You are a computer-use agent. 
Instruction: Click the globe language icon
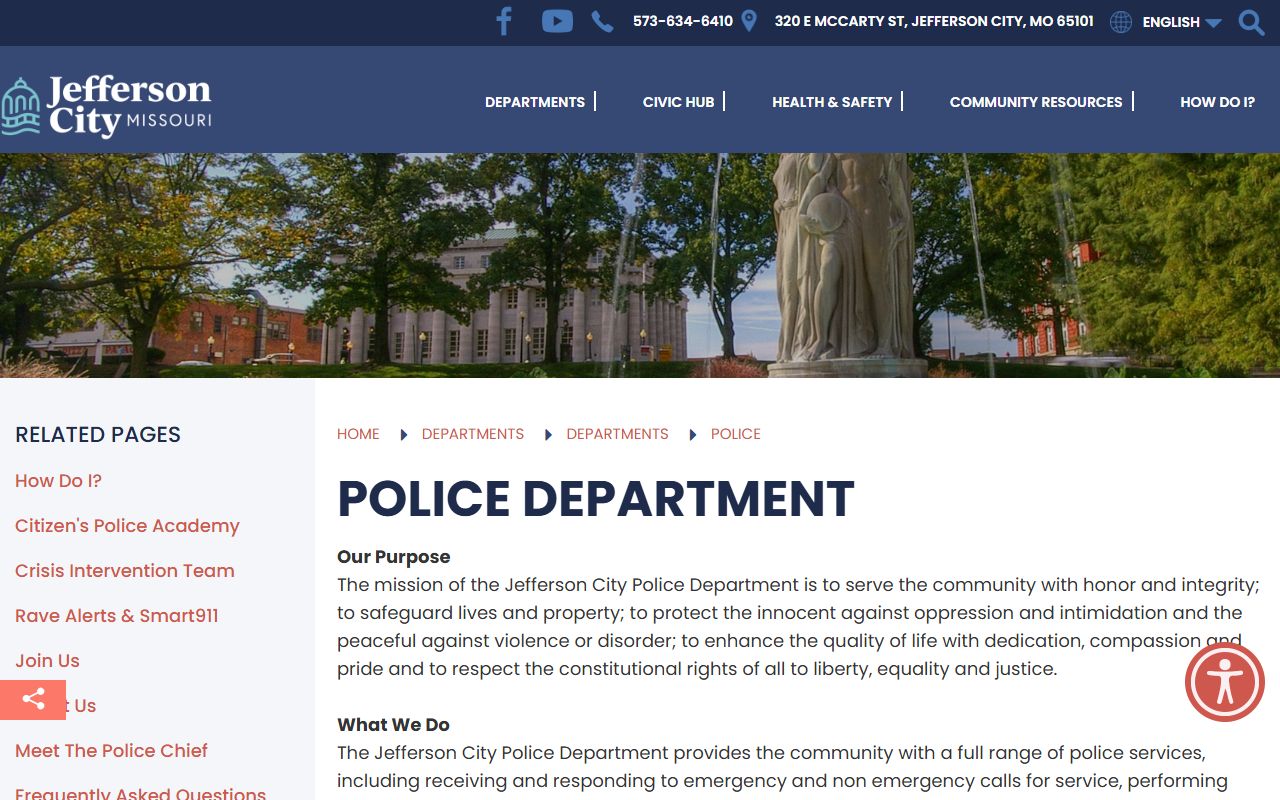pos(1121,22)
